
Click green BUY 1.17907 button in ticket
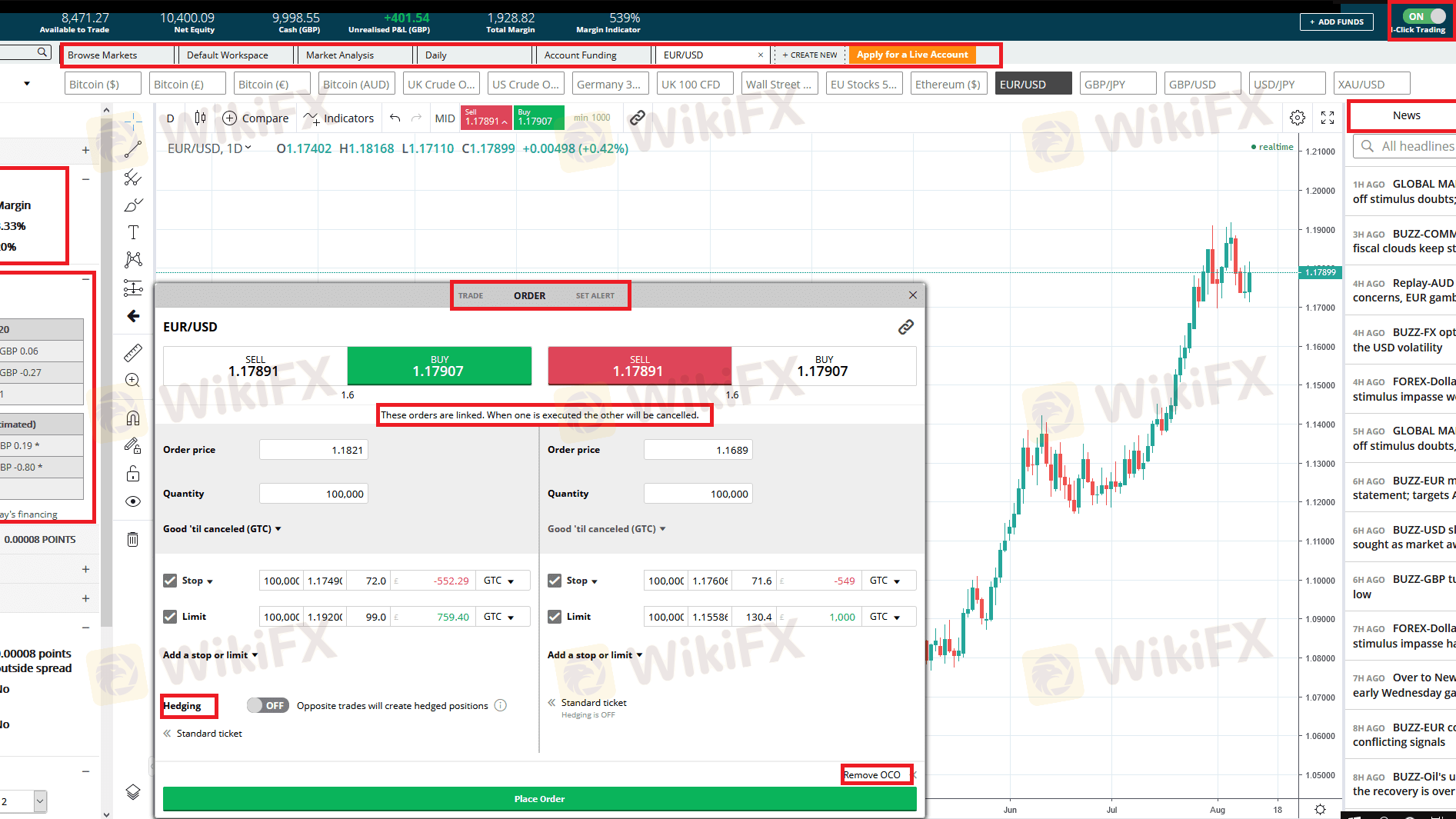coord(439,366)
